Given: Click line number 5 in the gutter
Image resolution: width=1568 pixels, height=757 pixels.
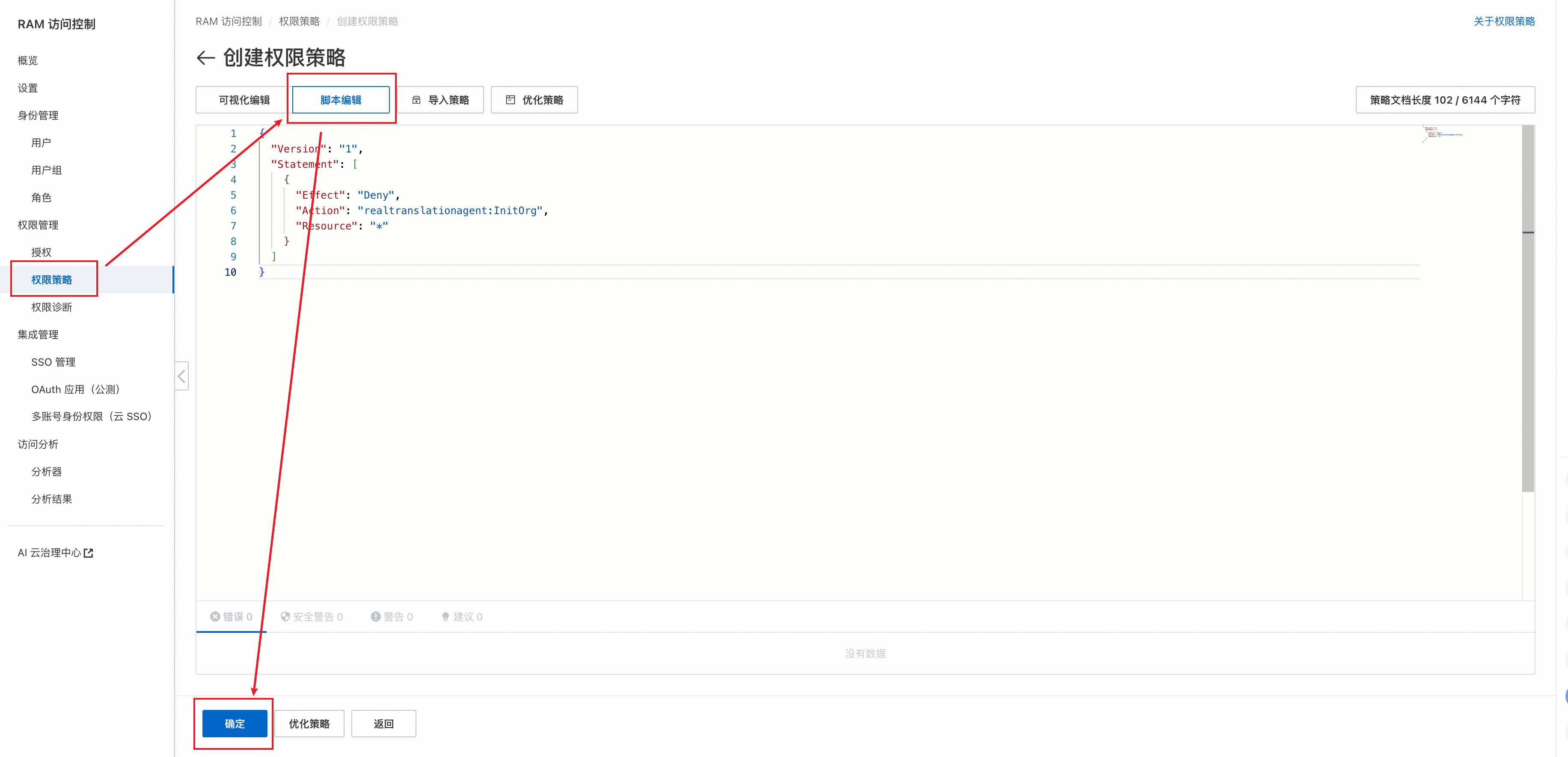Looking at the screenshot, I should [233, 195].
